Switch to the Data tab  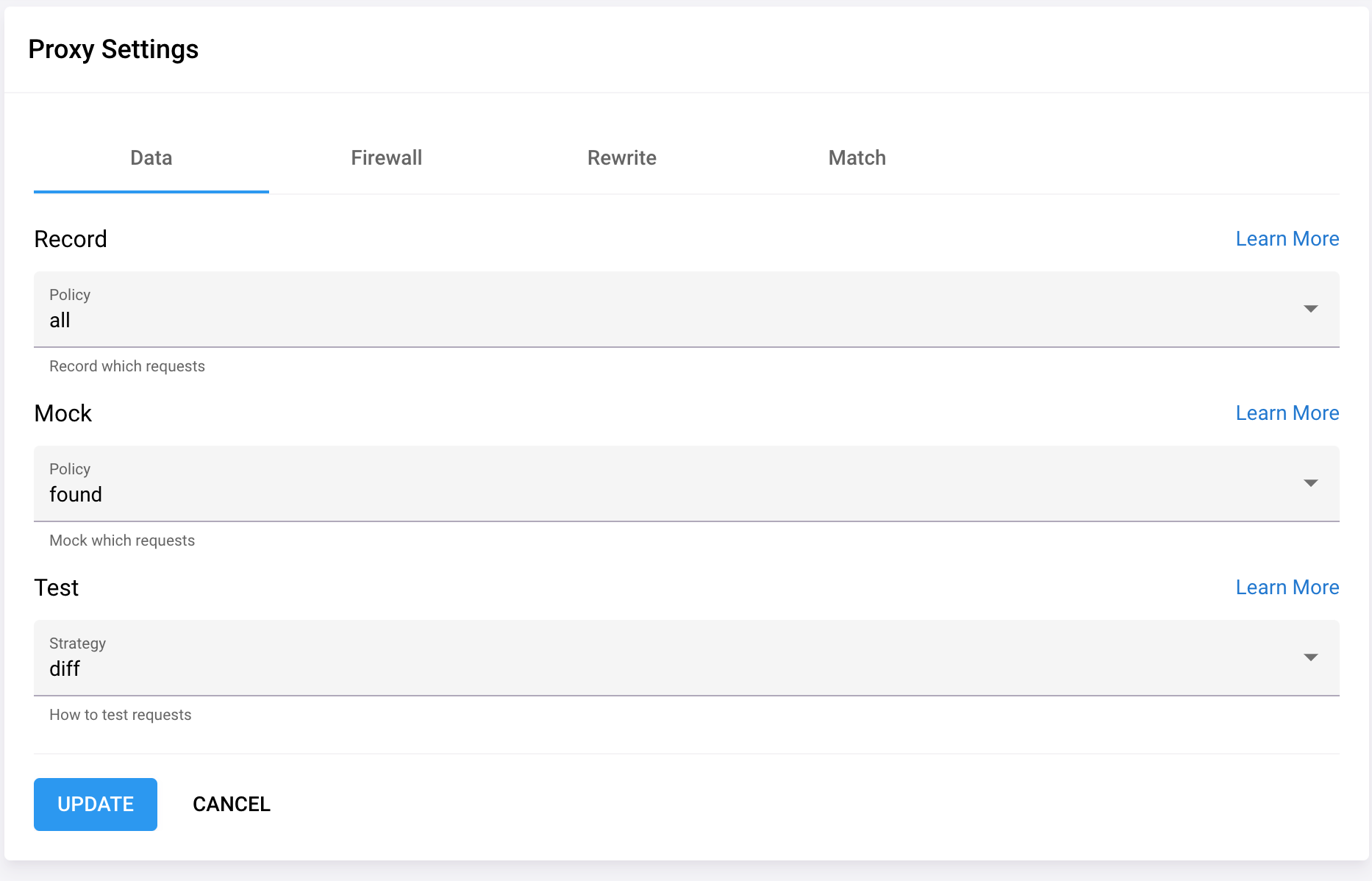[x=151, y=157]
